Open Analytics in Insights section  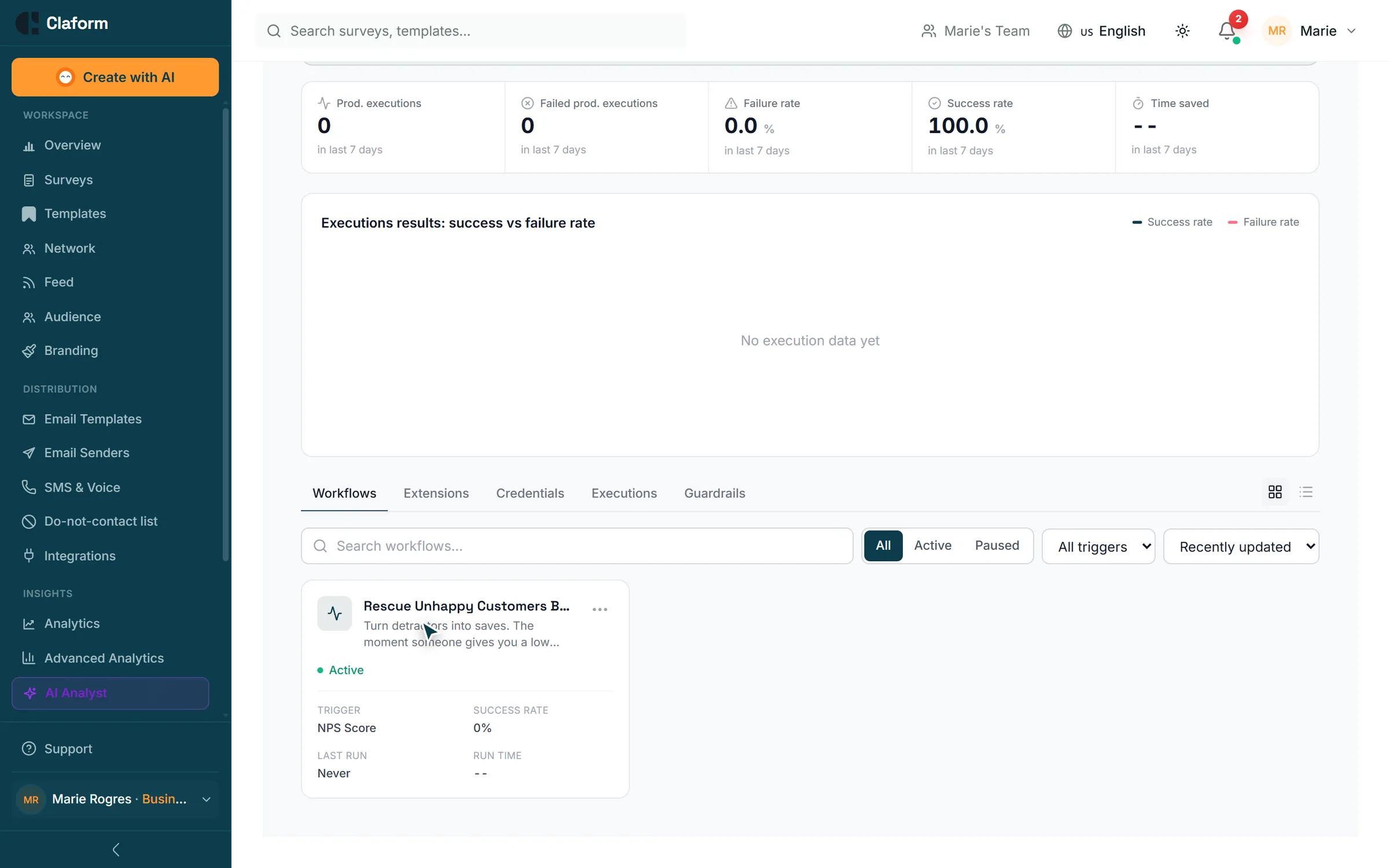tap(110, 623)
